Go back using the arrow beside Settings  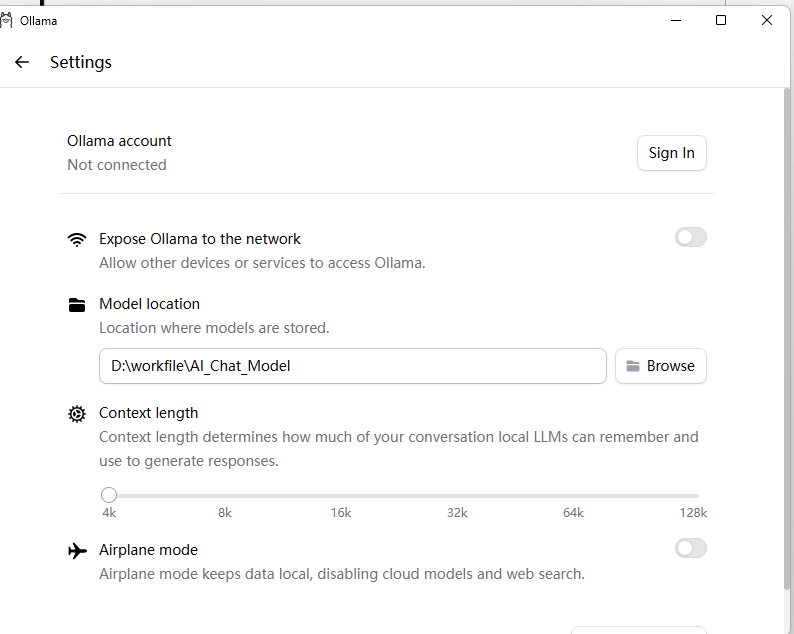pyautogui.click(x=22, y=62)
